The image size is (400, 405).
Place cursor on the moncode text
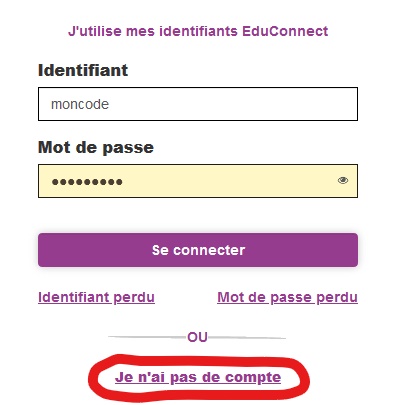click(80, 104)
